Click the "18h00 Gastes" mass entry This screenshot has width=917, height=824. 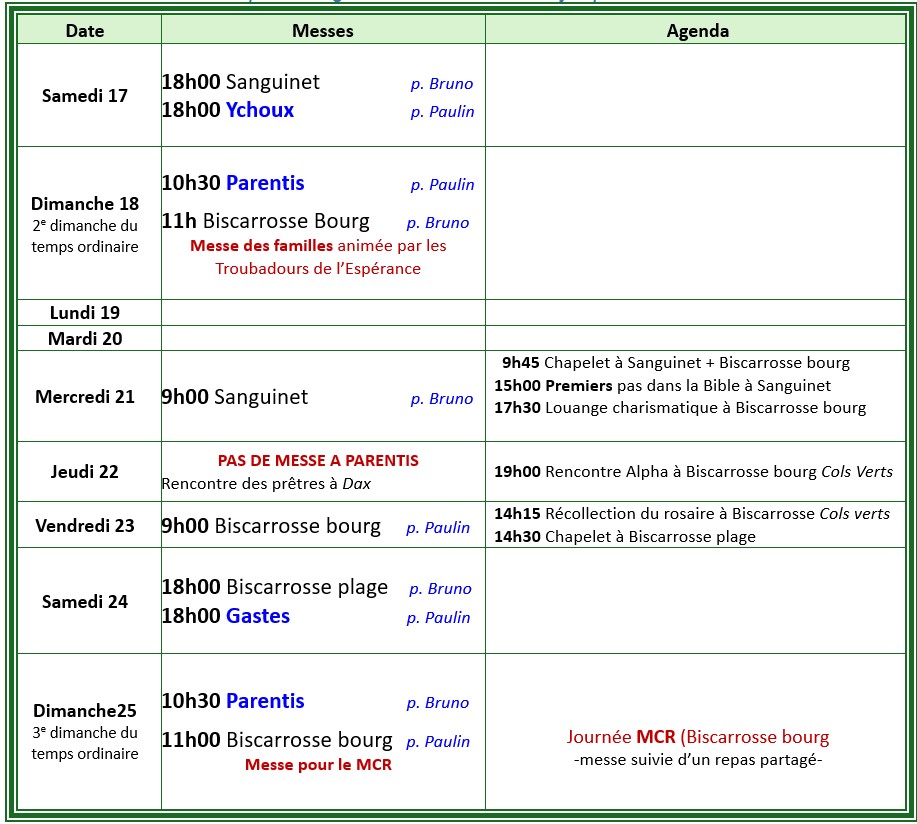(x=226, y=616)
